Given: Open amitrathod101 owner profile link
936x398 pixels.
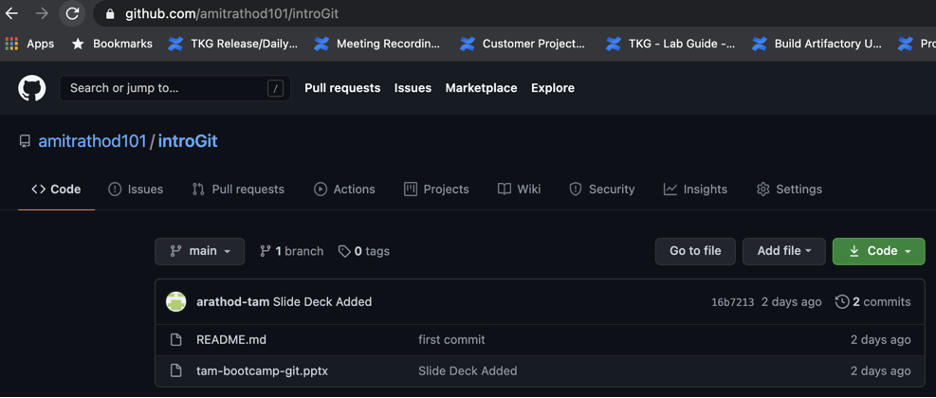Looking at the screenshot, I should point(92,141).
